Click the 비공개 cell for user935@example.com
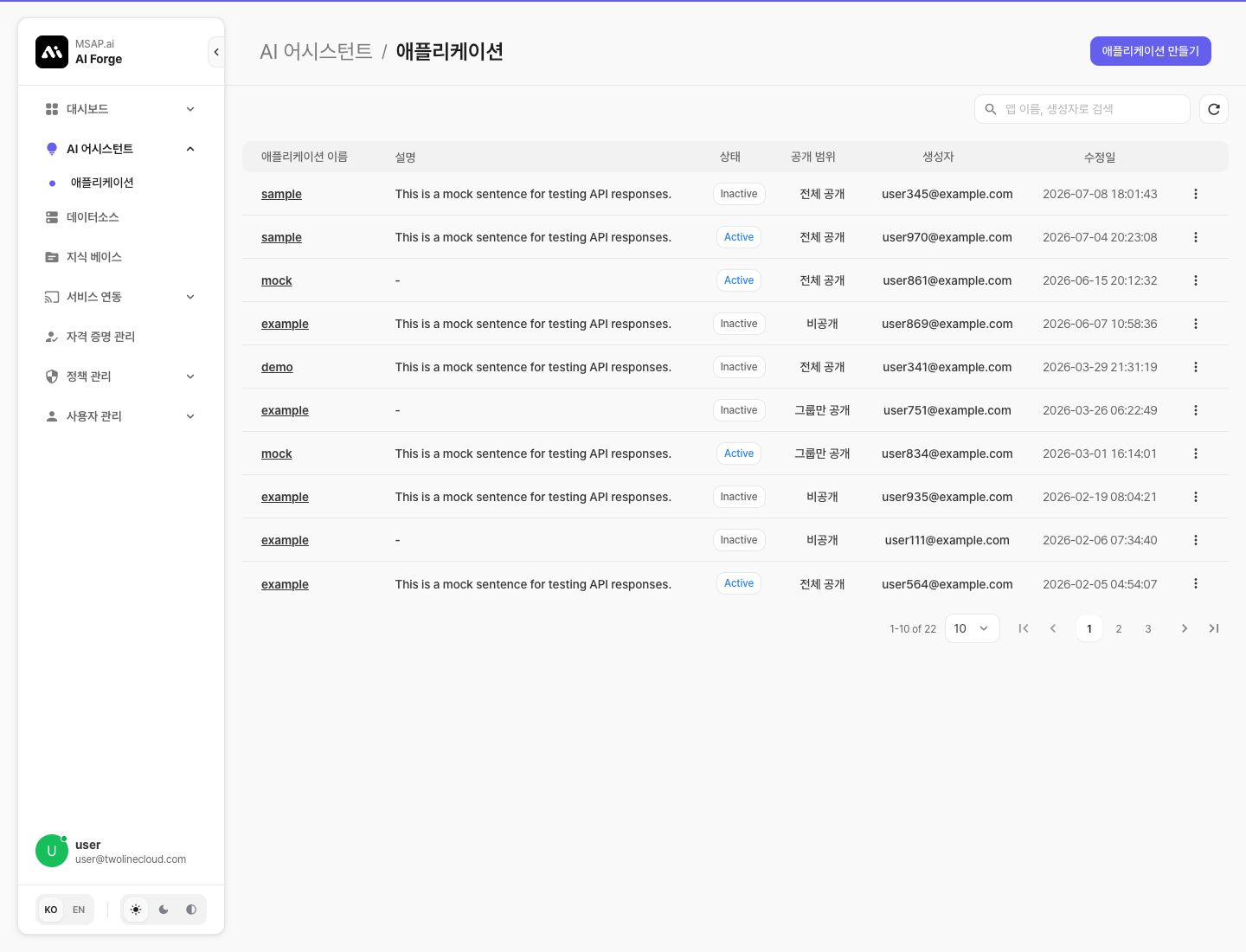The height and width of the screenshot is (952, 1246). tap(822, 497)
